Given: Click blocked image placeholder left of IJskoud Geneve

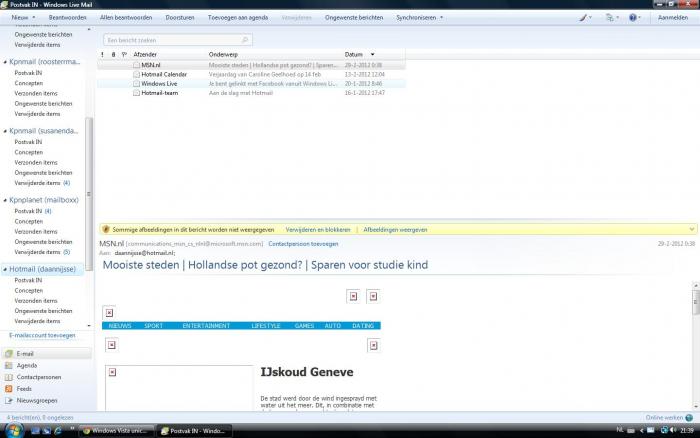Looking at the screenshot, I should (112, 372).
